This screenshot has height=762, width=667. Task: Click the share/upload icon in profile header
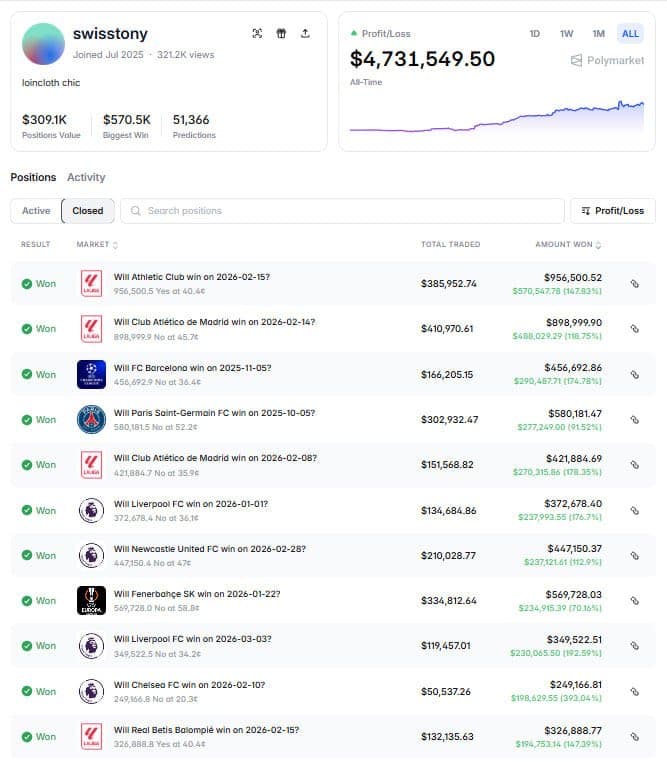coord(305,33)
